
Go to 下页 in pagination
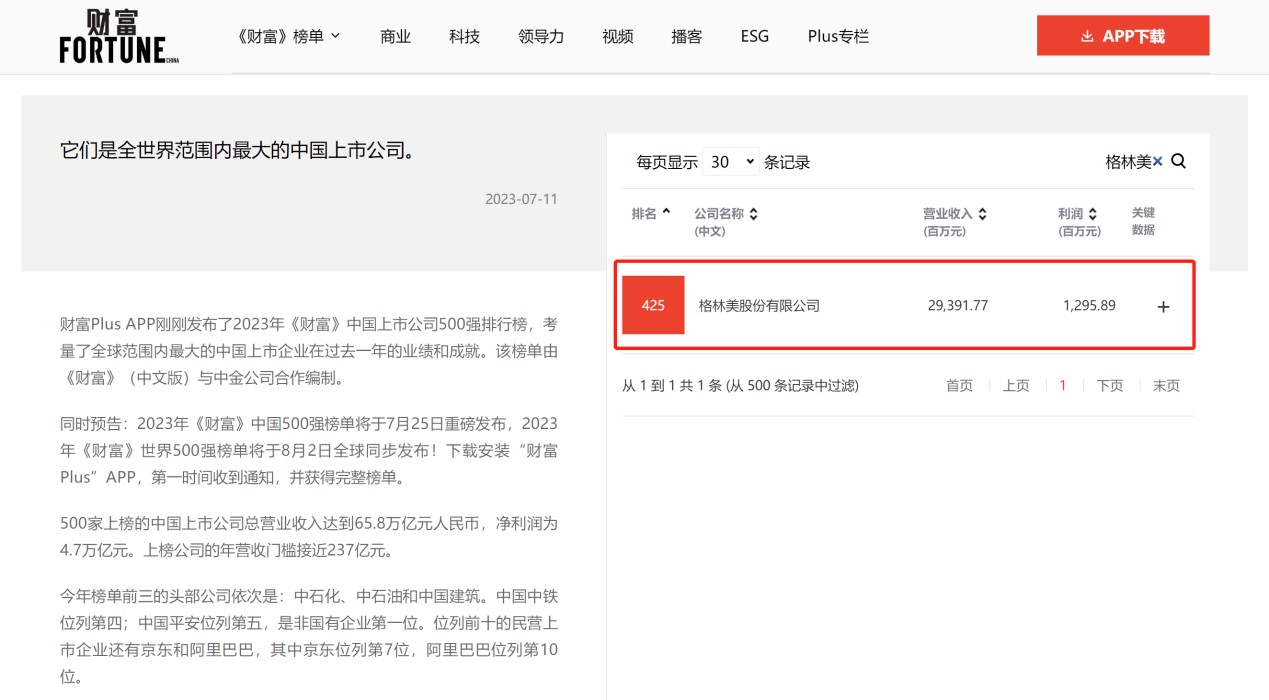1109,386
